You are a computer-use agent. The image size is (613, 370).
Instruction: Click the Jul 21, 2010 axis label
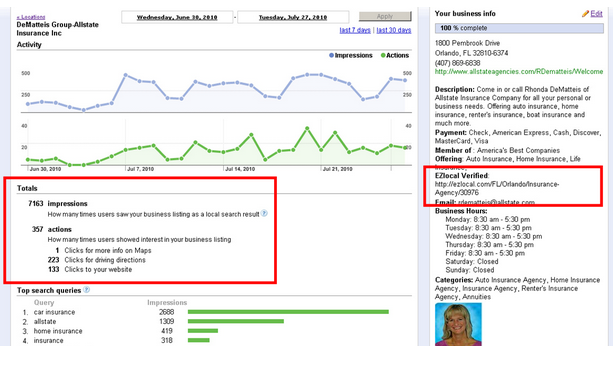click(337, 169)
